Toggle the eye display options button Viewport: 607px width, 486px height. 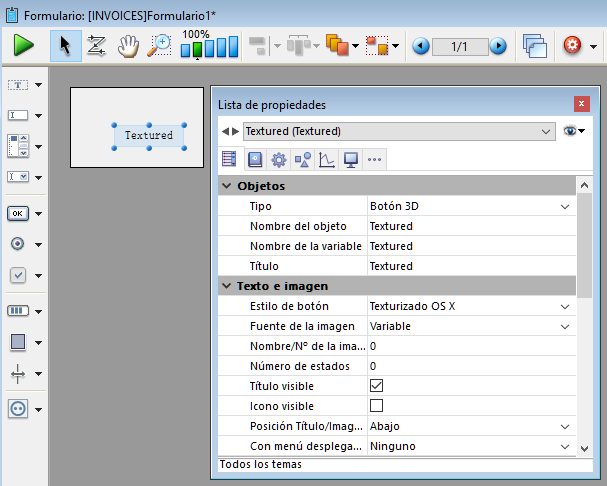tap(574, 131)
